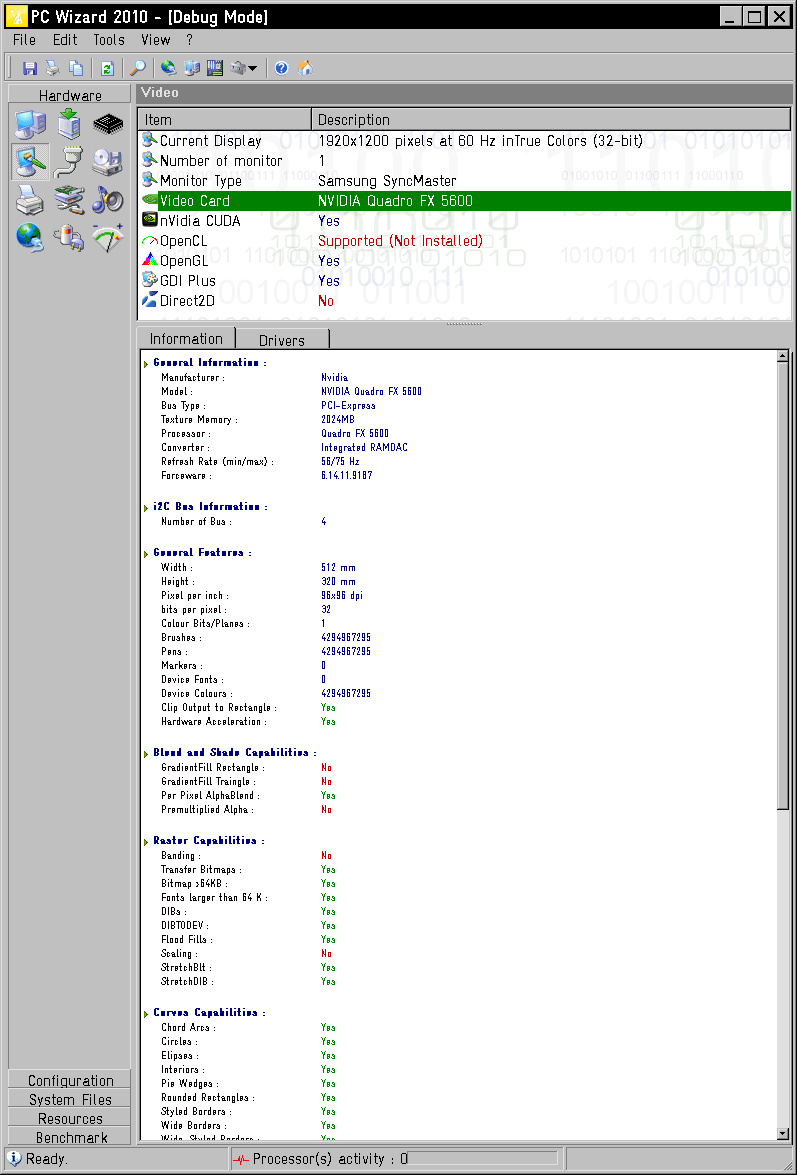Click the Pixel per inch 96x96 dpi value

(342, 596)
